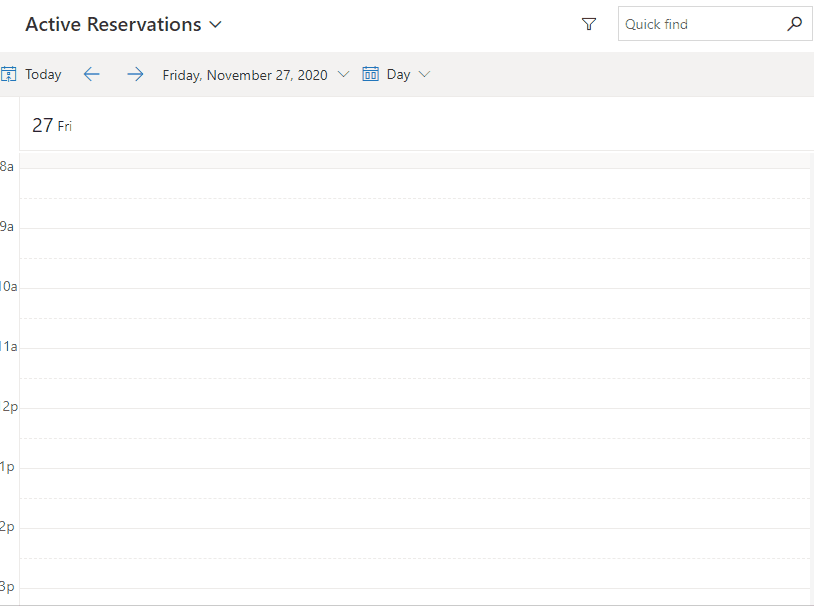Click the Day label to change calendar view

click(x=401, y=74)
